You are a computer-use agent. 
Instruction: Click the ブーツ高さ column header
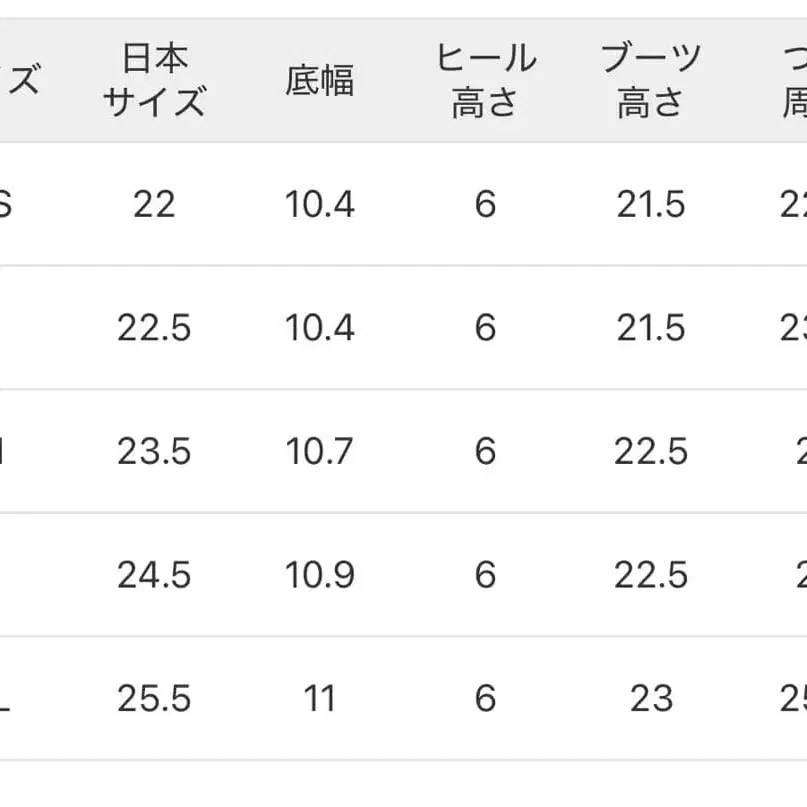pos(650,80)
